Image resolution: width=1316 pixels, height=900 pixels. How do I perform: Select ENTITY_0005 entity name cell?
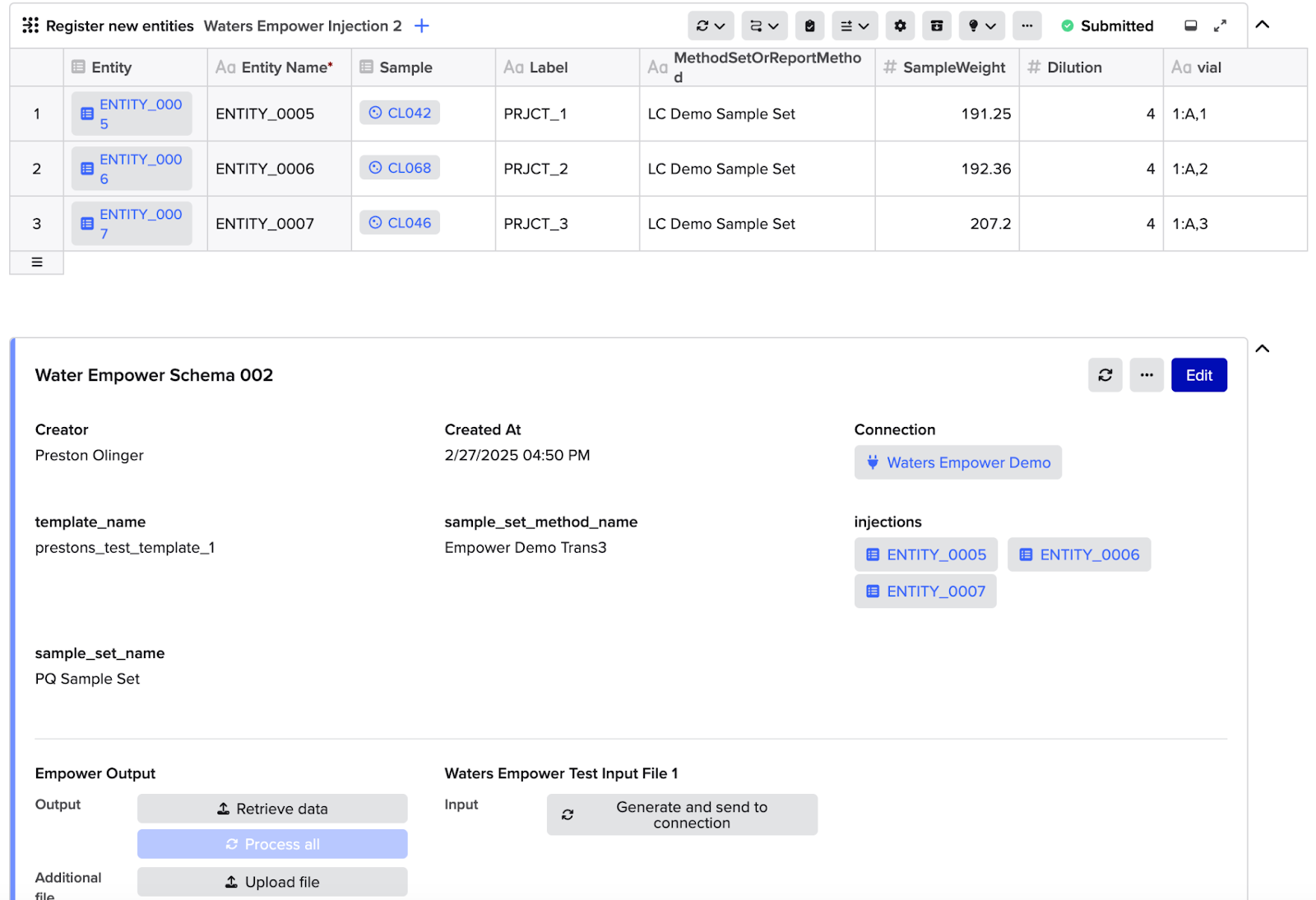pos(280,114)
